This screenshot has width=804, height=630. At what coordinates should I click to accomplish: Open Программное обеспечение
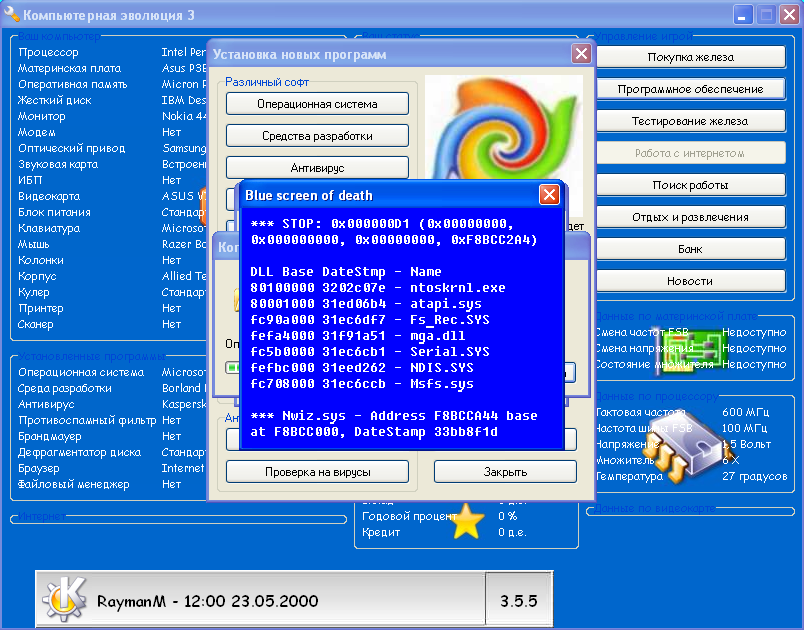(x=690, y=89)
